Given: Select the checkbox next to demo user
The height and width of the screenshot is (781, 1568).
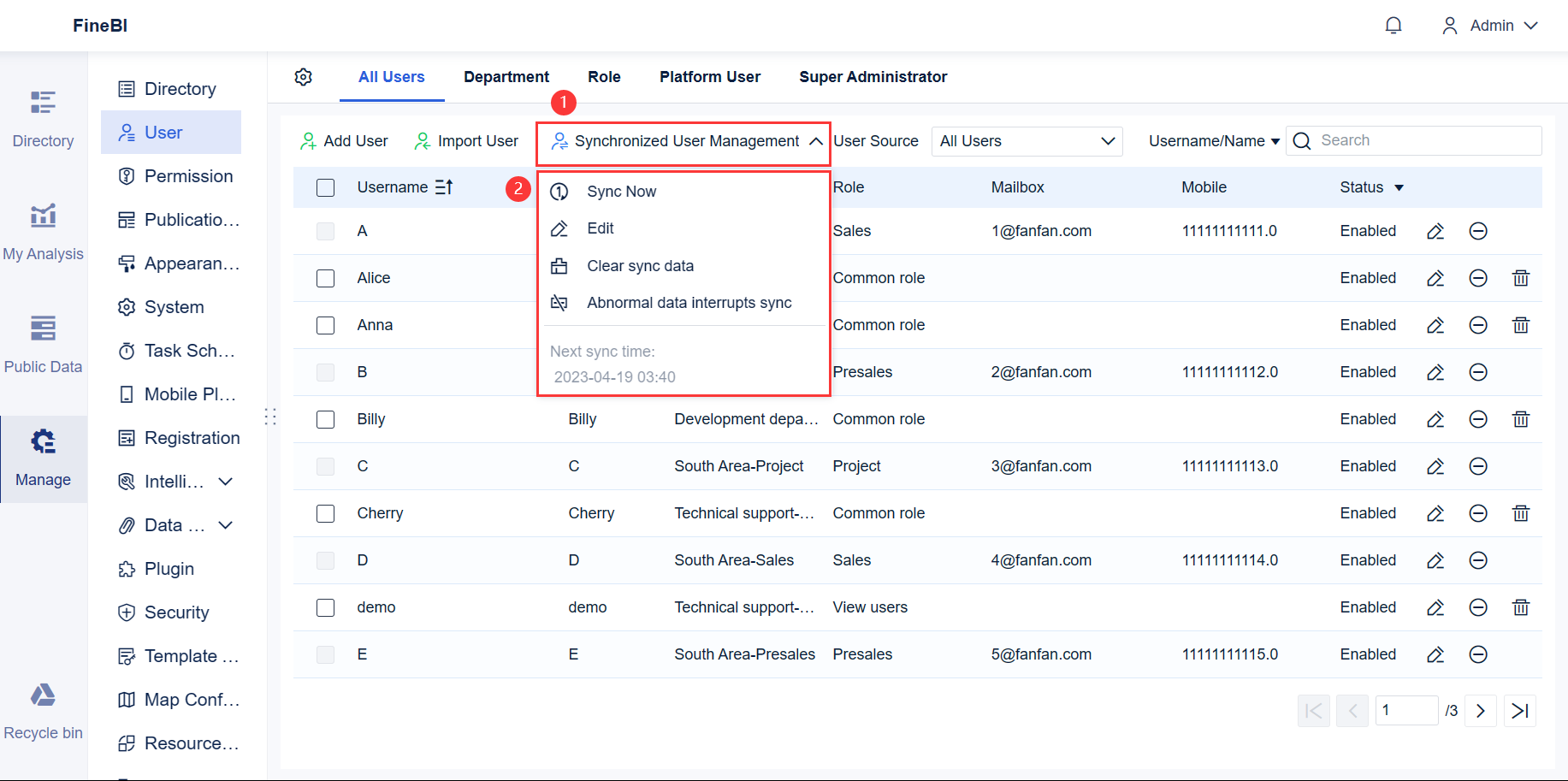Looking at the screenshot, I should coord(325,607).
